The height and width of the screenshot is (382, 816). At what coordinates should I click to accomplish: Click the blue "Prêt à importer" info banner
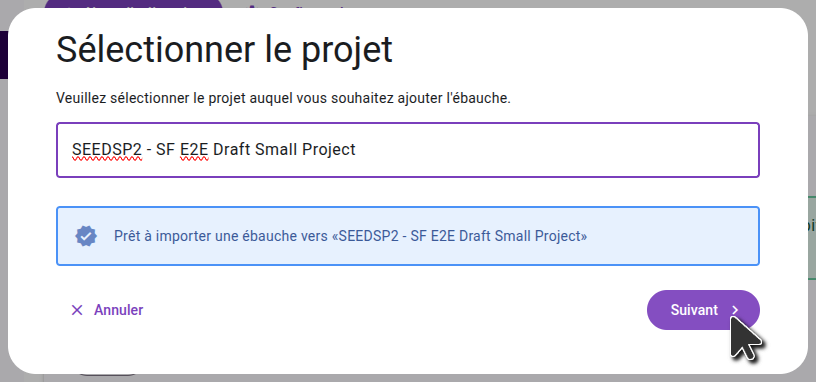click(408, 236)
